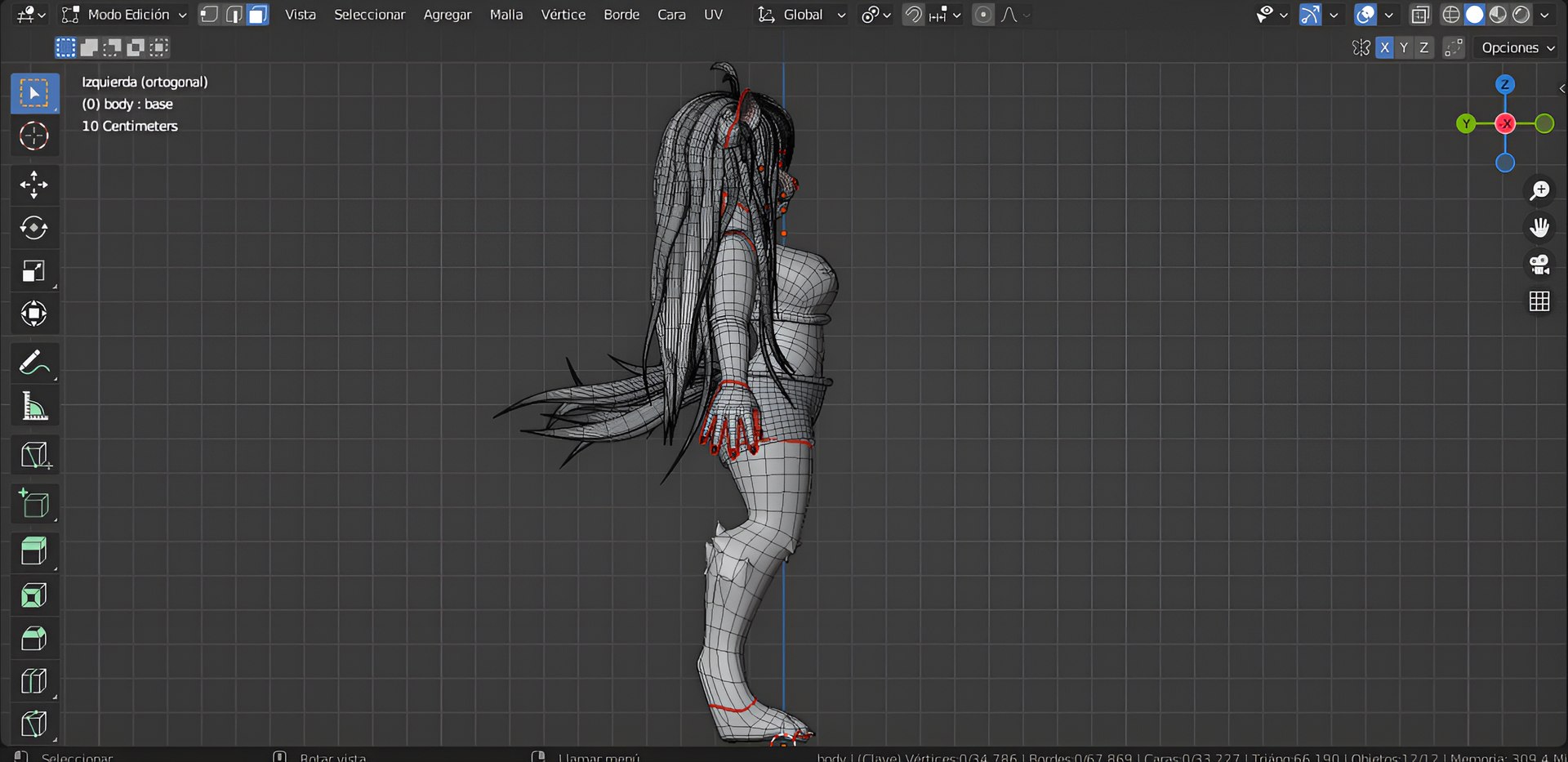
Task: Switch to rendered shading
Action: tap(1521, 15)
